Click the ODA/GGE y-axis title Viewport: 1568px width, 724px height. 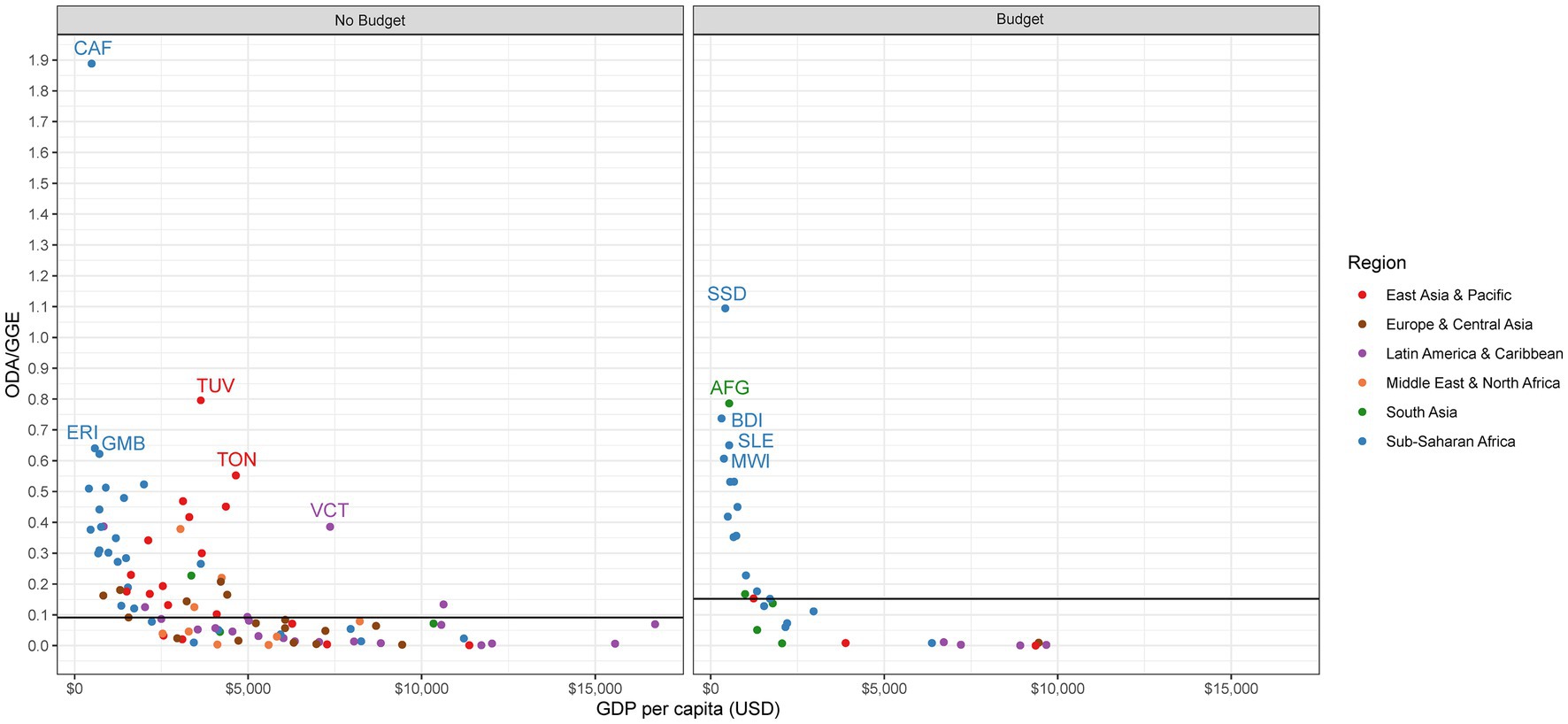pyautogui.click(x=12, y=355)
